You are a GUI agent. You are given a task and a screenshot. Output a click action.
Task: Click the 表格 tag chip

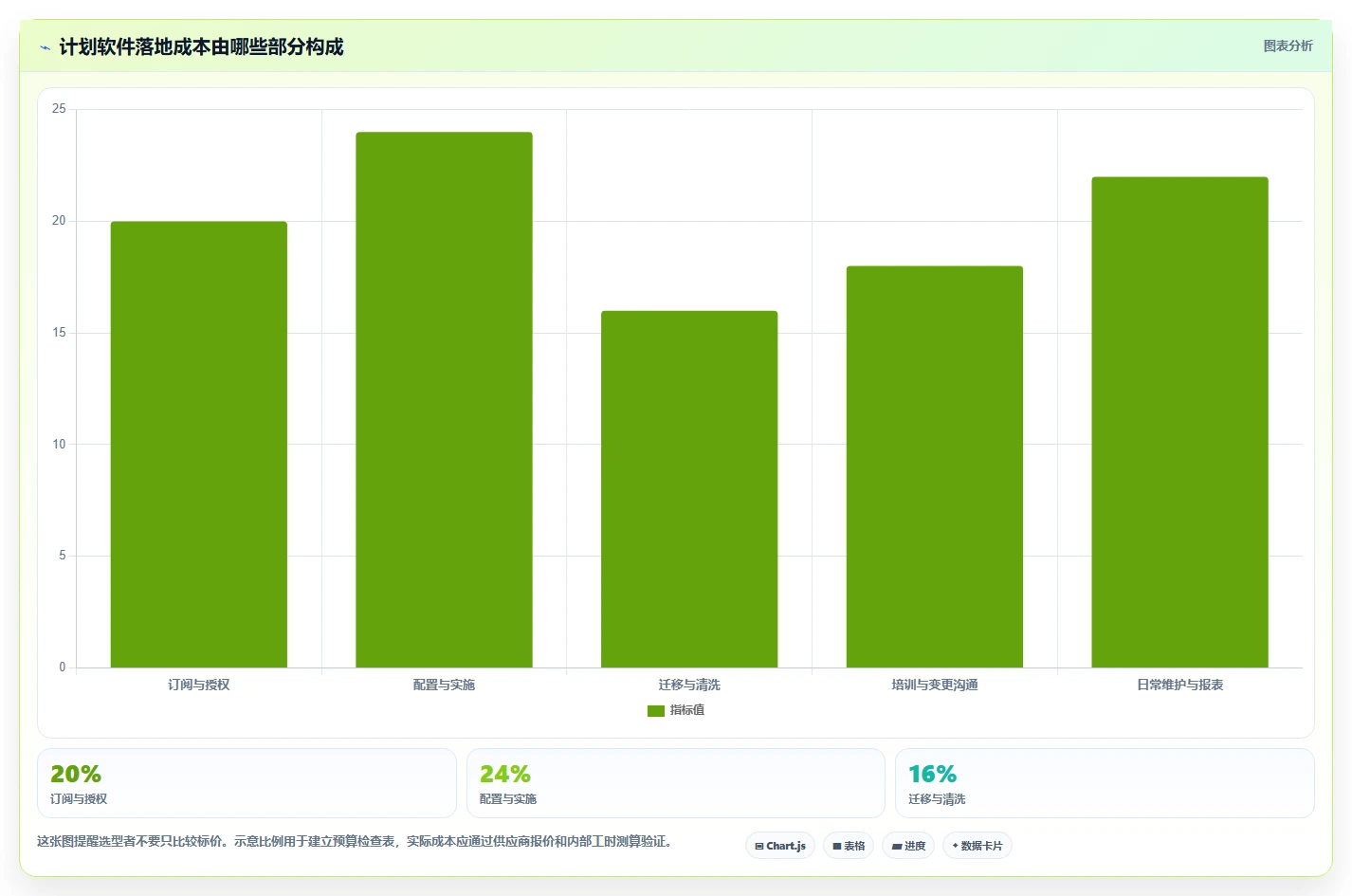pyautogui.click(x=849, y=846)
